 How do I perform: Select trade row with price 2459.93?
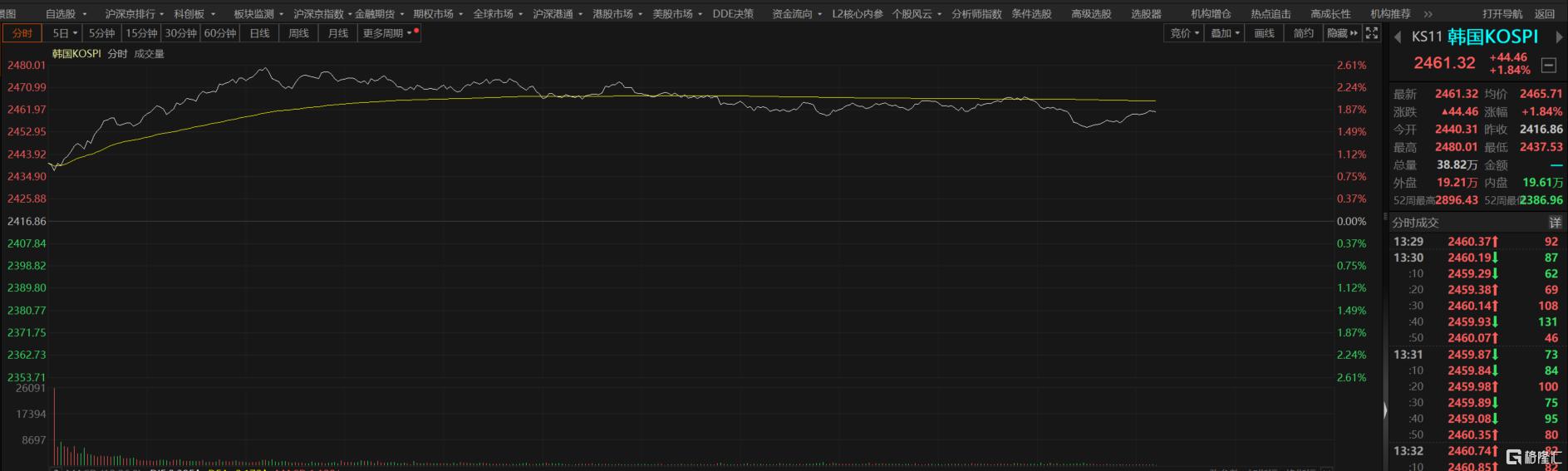click(x=1477, y=321)
